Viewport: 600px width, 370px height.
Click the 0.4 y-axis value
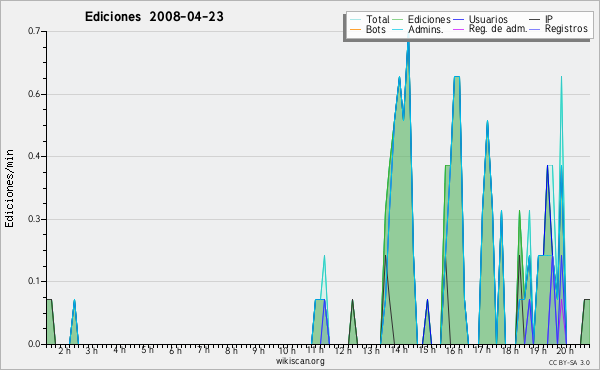pos(33,156)
